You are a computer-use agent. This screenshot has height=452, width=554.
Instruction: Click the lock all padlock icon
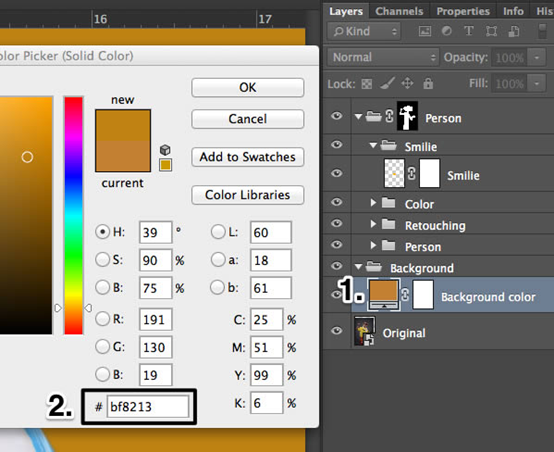tap(428, 83)
